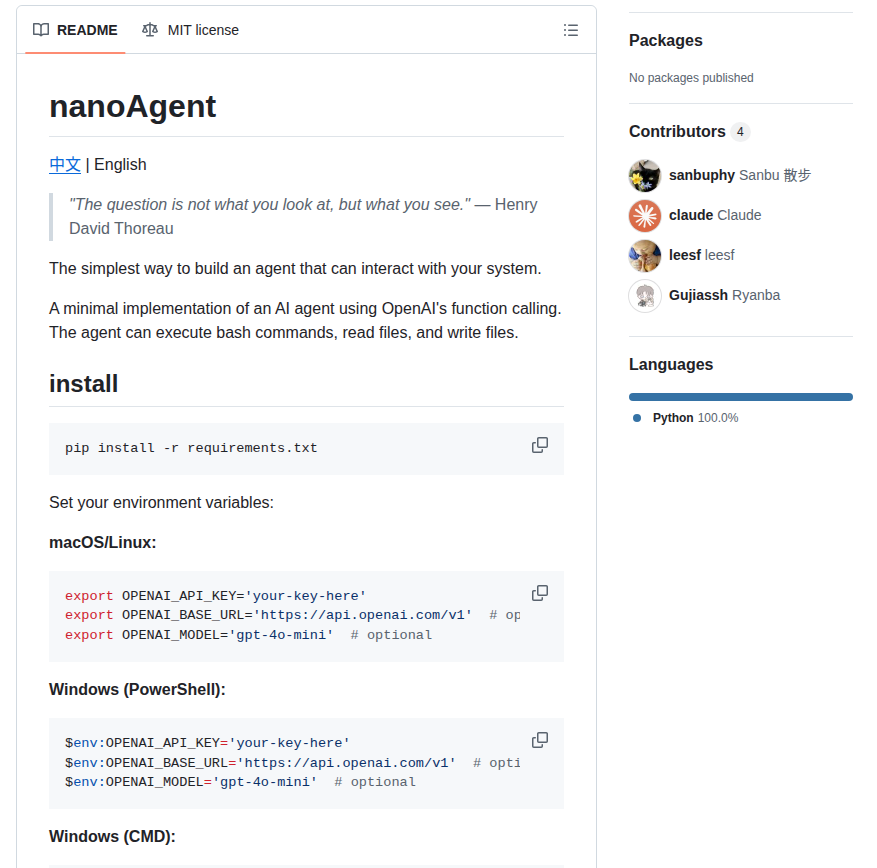Click the blue Python language dot
The width and height of the screenshot is (877, 868).
637,418
